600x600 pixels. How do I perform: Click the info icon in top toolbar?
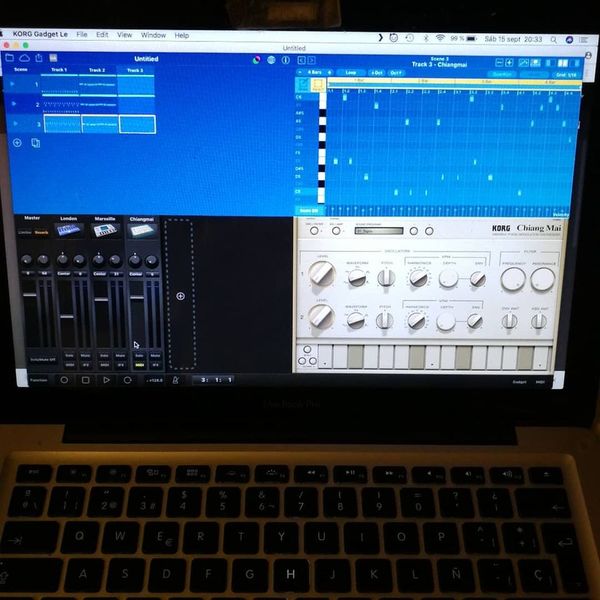285,60
